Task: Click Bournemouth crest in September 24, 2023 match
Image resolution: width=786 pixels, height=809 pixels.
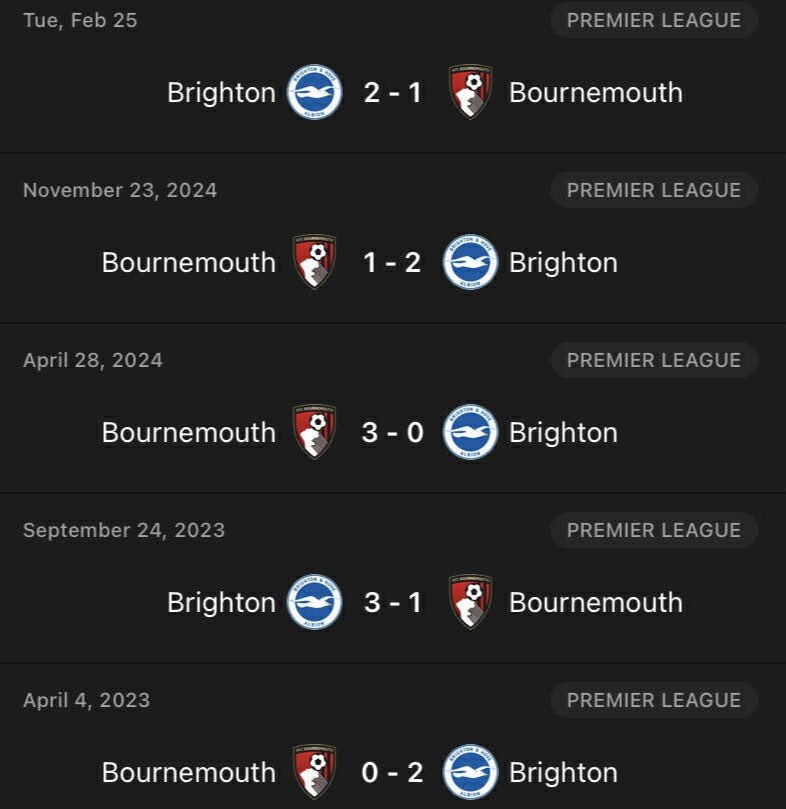Action: pyautogui.click(x=470, y=602)
